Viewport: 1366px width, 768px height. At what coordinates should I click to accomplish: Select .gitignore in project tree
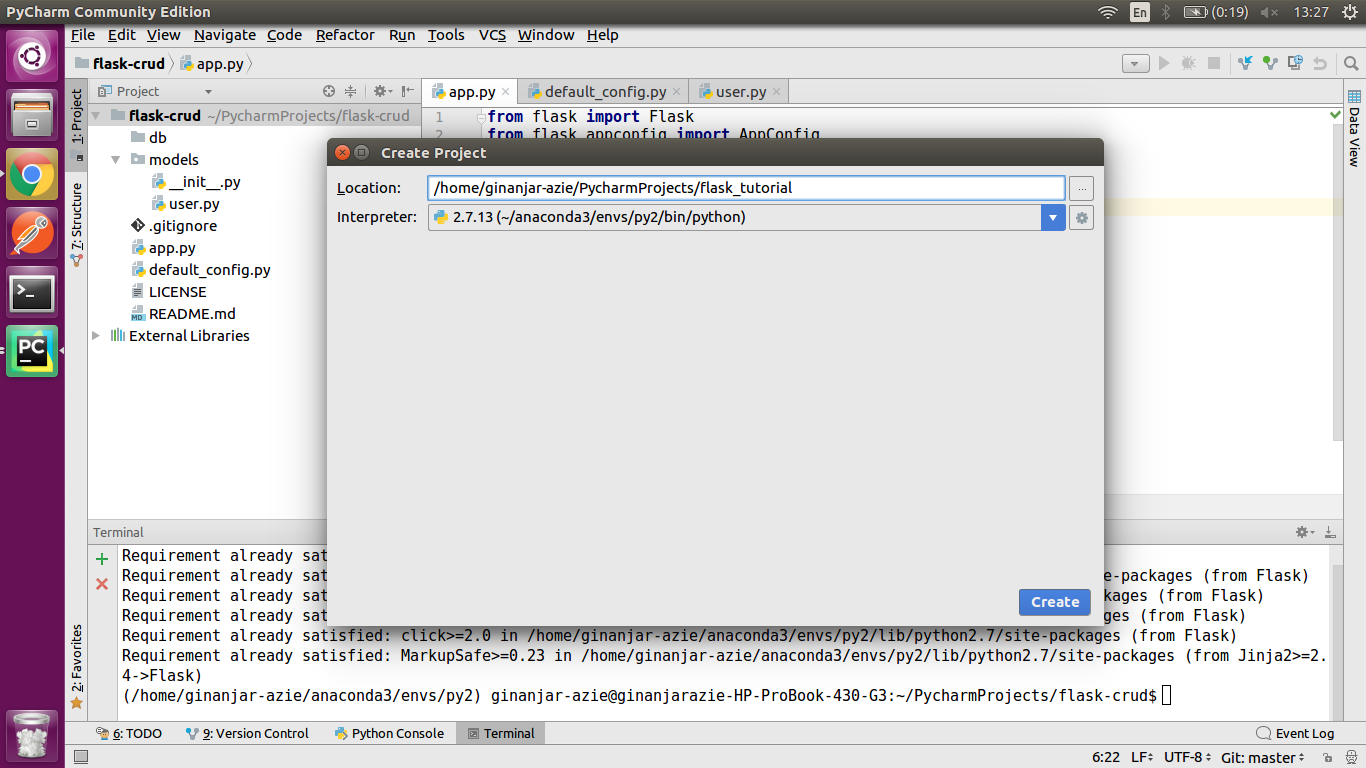tap(183, 226)
